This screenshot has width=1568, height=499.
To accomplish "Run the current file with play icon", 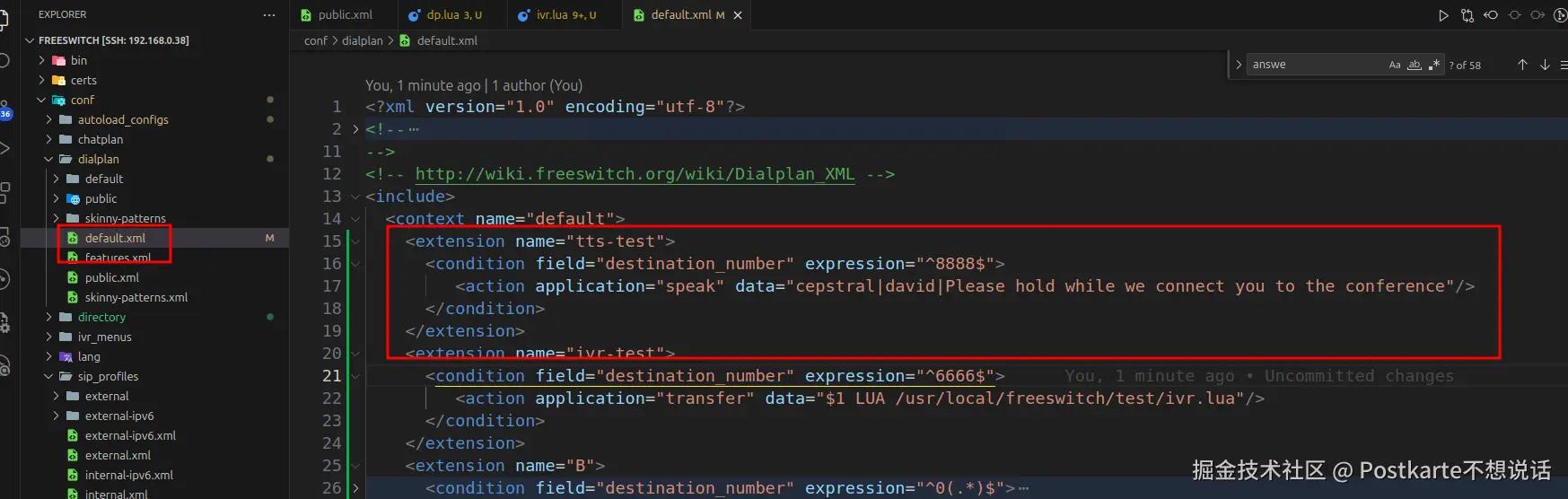I will click(x=1443, y=15).
